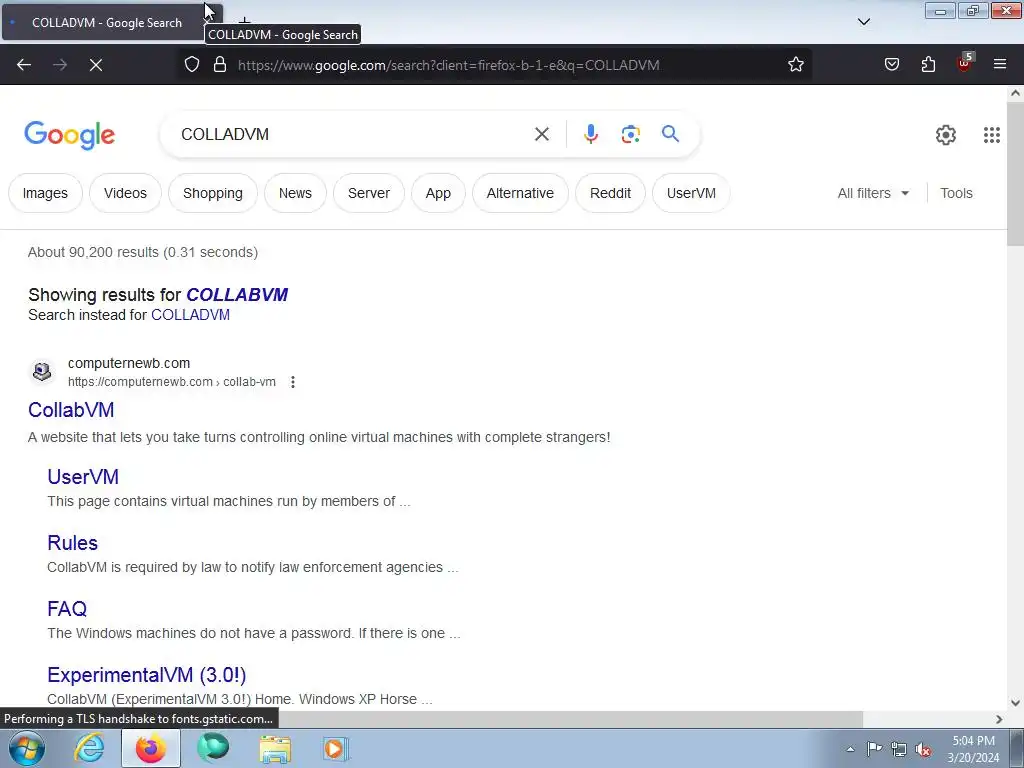Click computernewb.com site favicon
1024x768 pixels.
pos(42,372)
